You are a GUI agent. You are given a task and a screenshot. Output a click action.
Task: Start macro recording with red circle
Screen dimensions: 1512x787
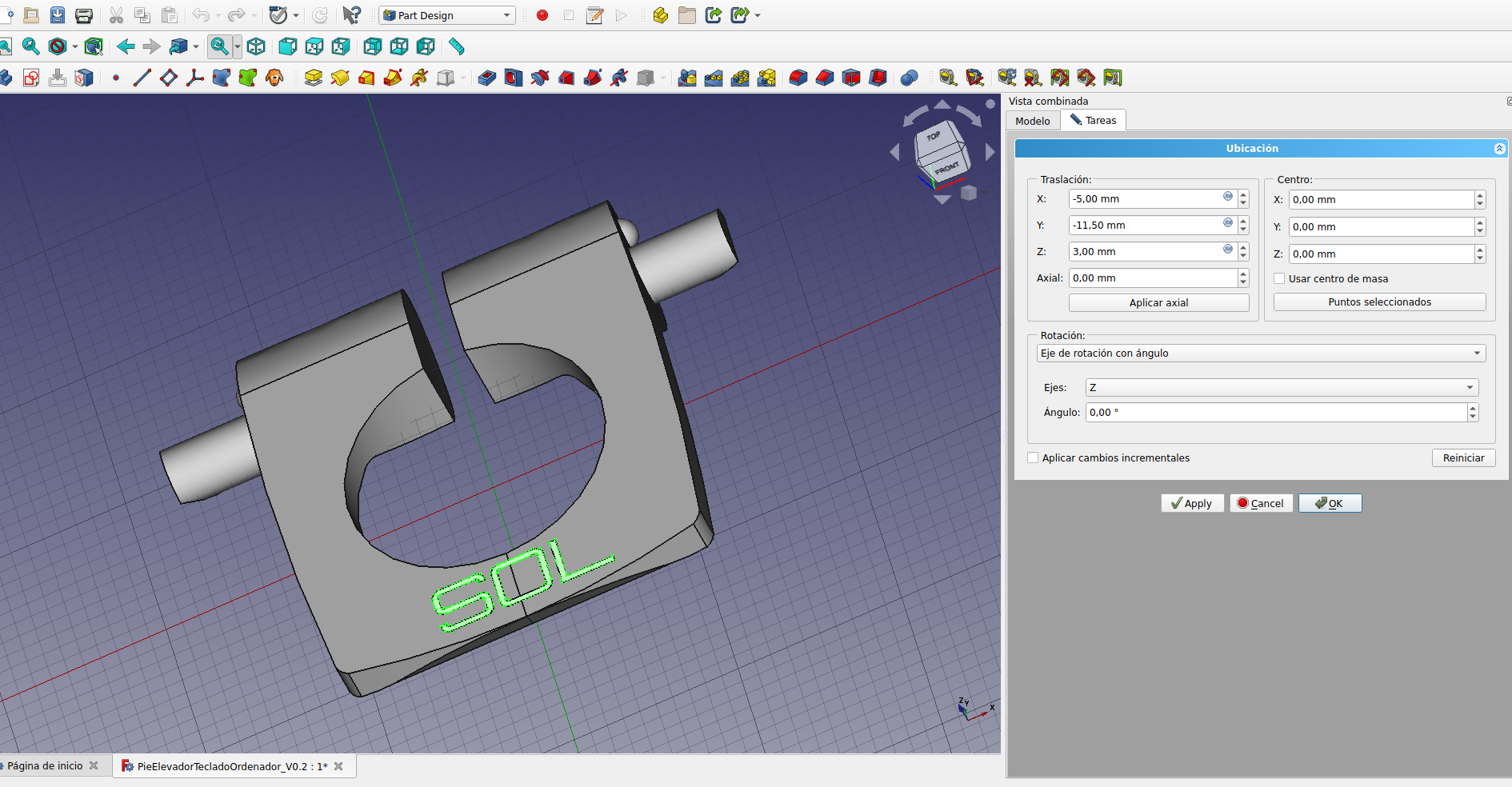[x=542, y=15]
